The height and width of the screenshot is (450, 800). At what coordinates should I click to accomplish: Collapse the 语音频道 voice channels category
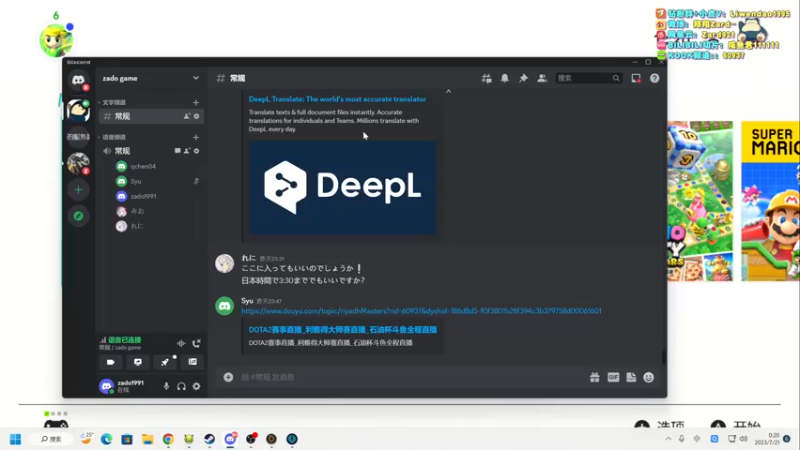(112, 137)
